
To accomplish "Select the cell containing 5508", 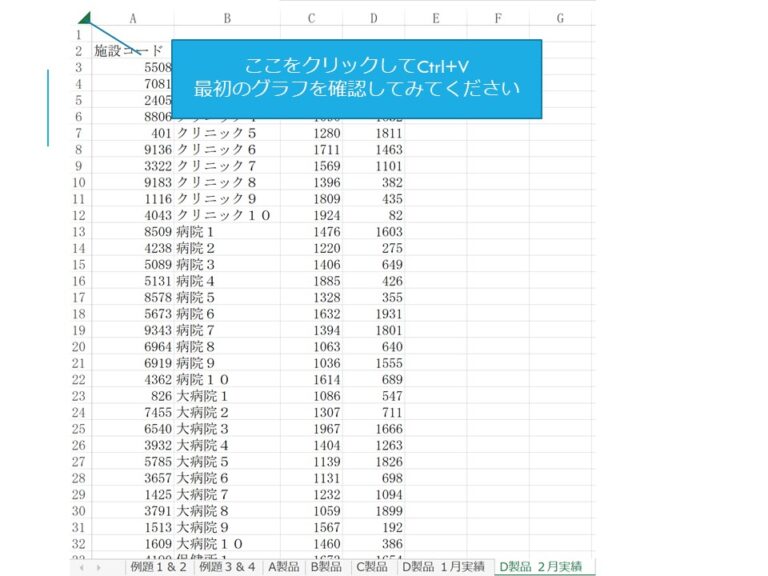I will pos(133,68).
